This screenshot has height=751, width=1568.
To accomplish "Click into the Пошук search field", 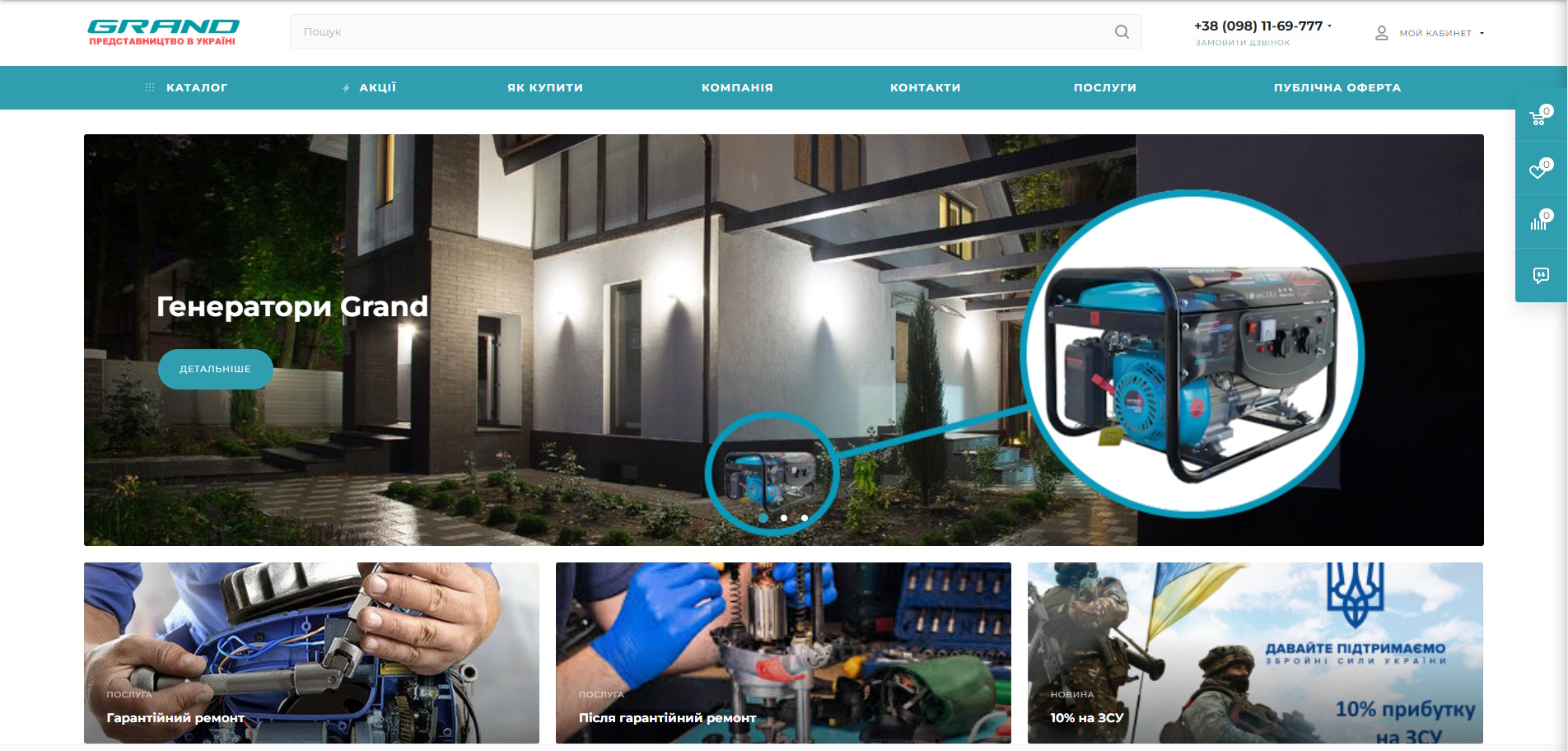I will pos(700,32).
